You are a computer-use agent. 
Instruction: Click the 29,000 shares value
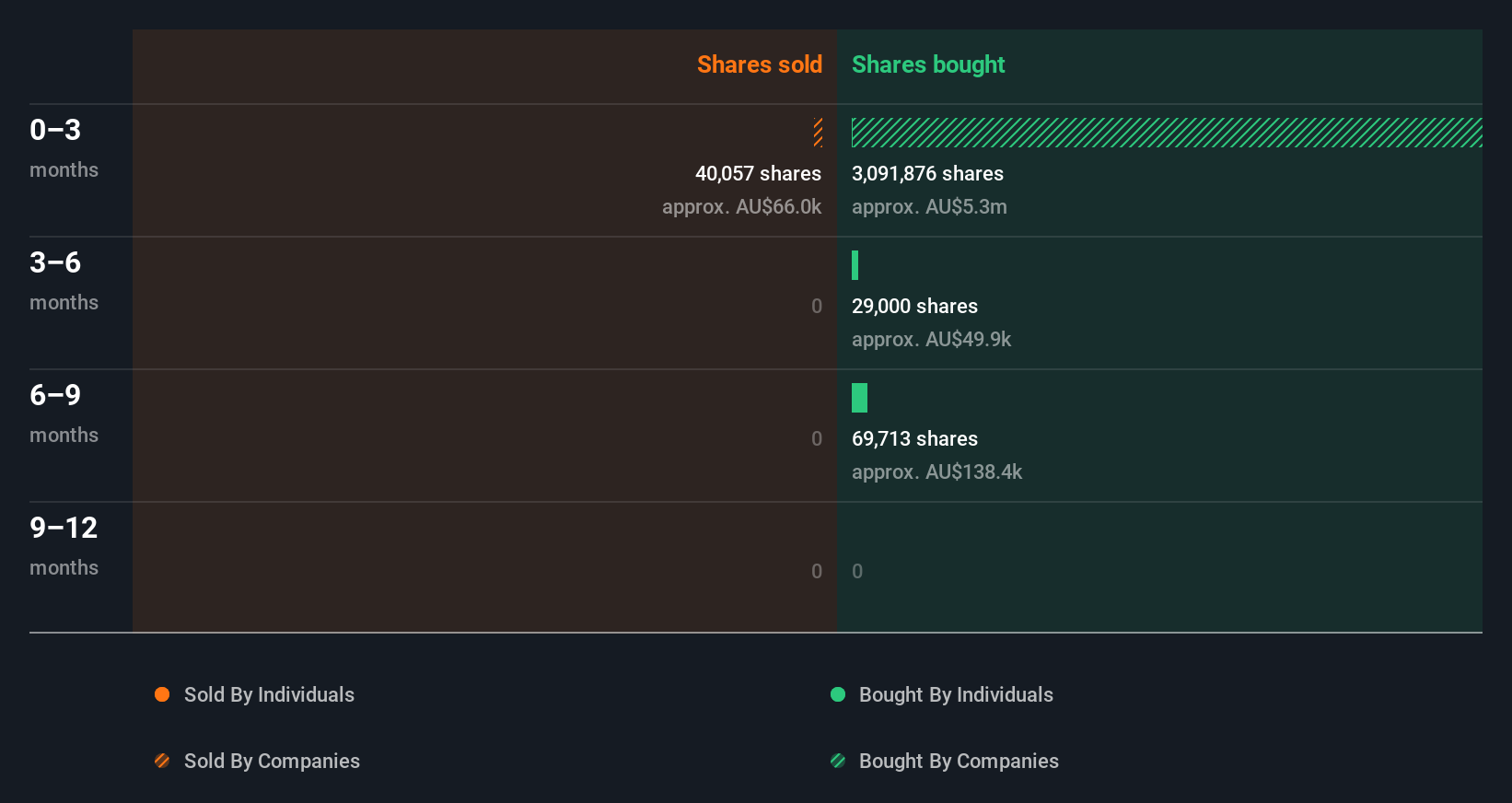click(914, 306)
